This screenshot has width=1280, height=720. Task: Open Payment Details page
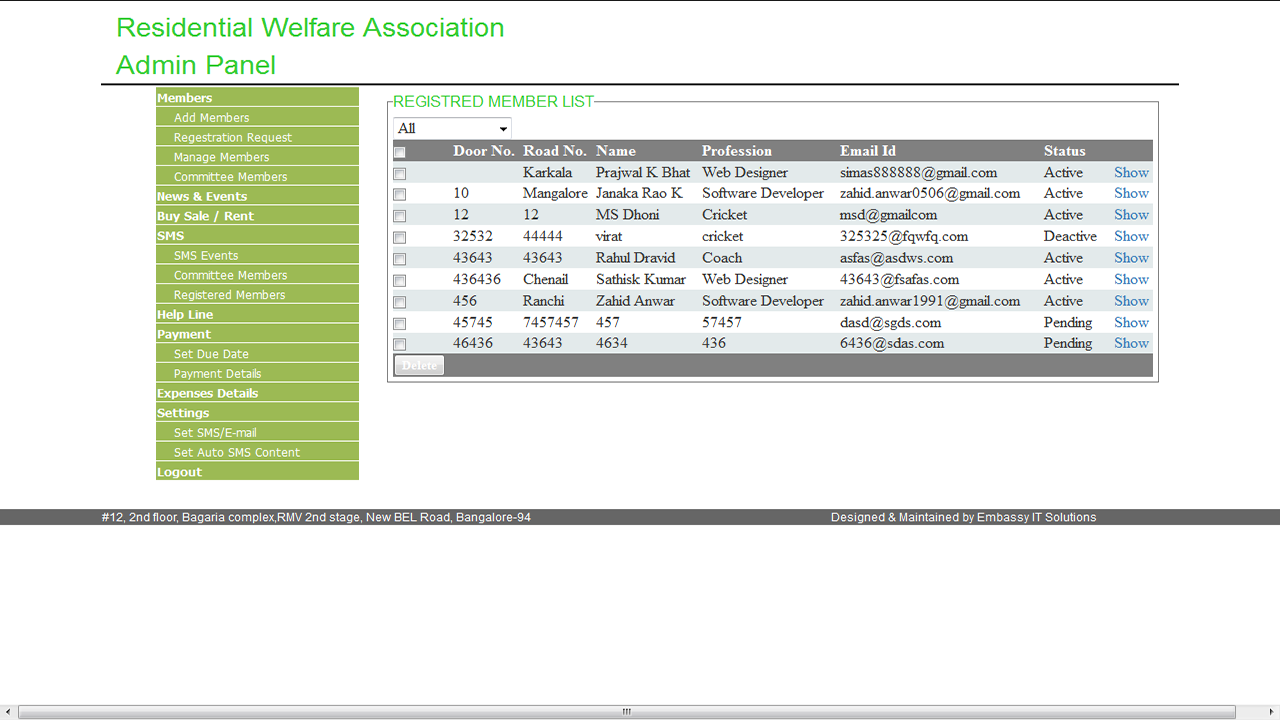point(257,373)
